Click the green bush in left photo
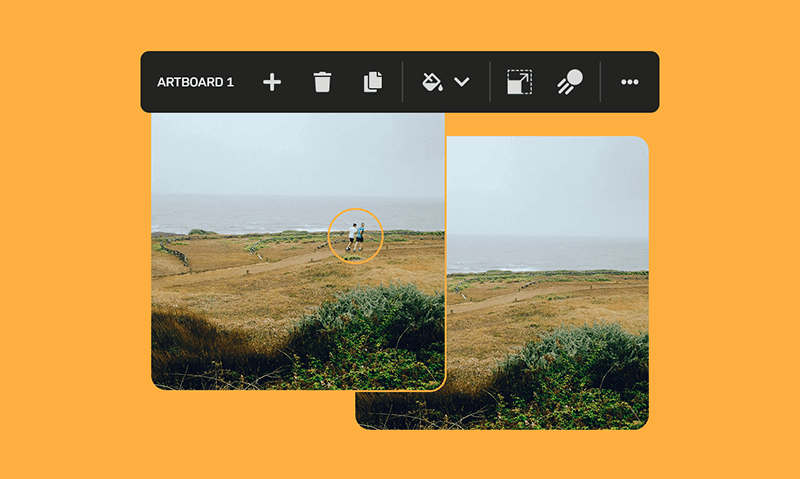The height and width of the screenshot is (479, 800). (x=370, y=320)
